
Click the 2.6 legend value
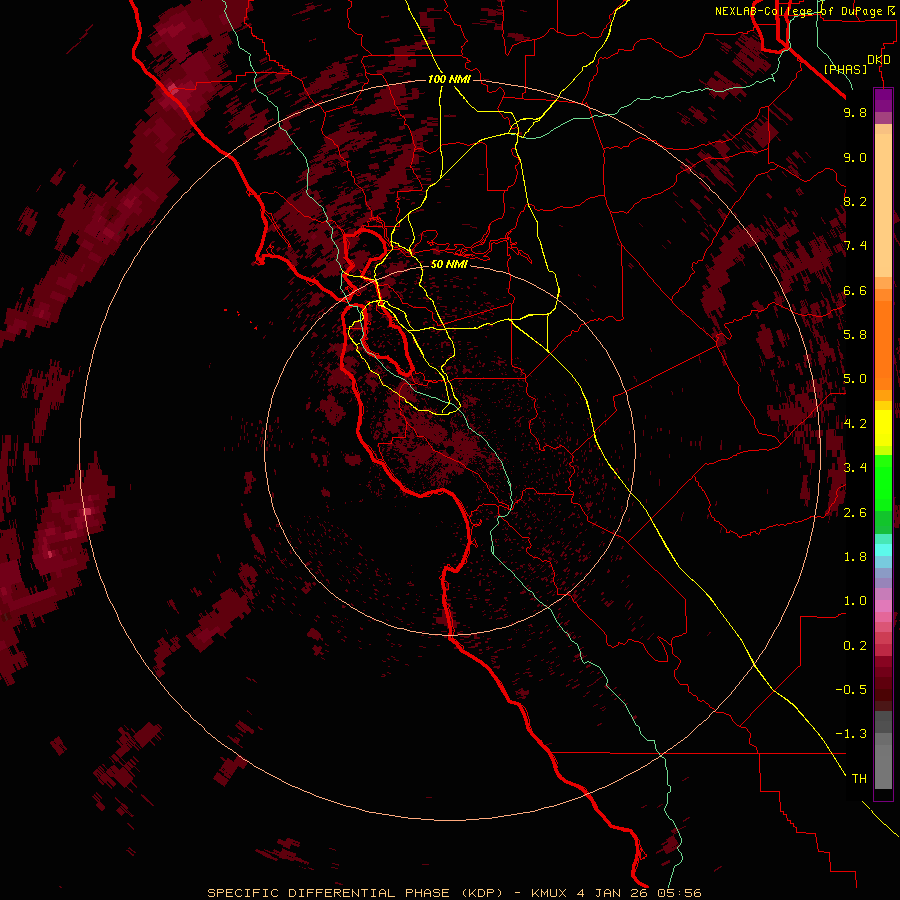(855, 513)
